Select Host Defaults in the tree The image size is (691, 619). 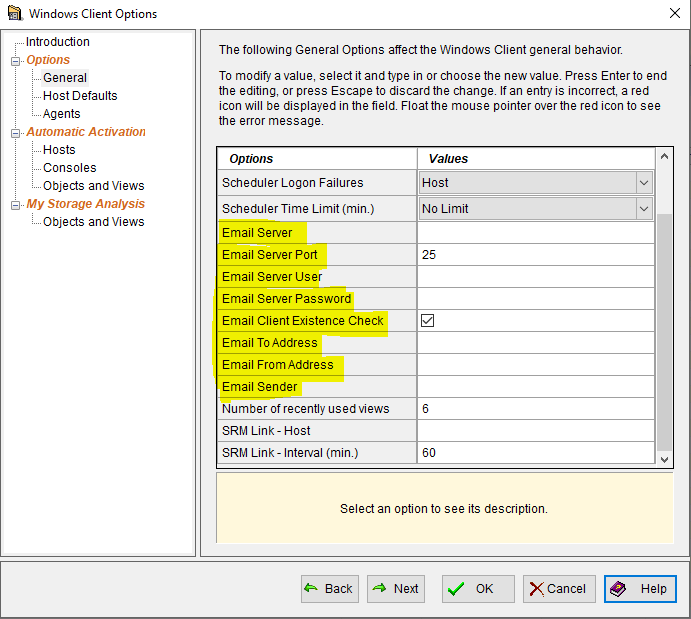[80, 96]
